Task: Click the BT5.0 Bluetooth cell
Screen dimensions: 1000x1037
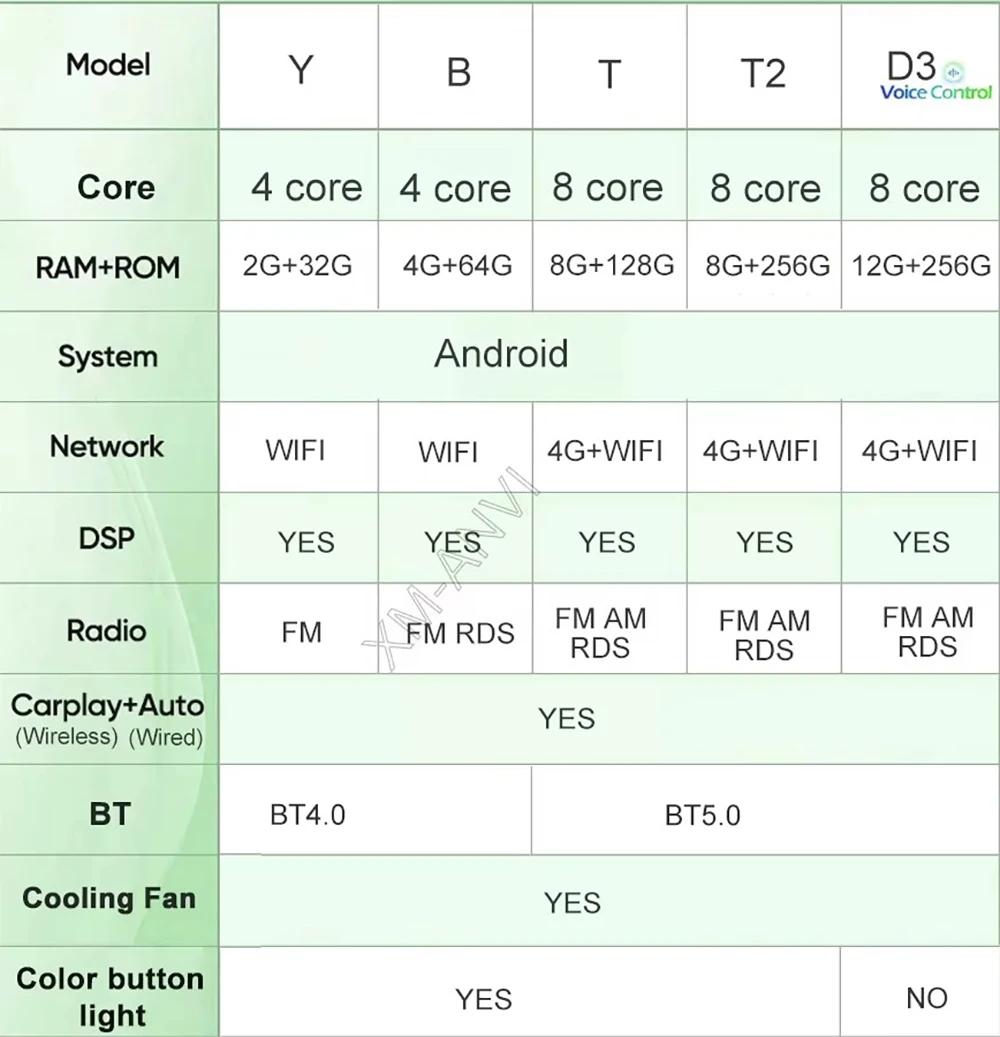Action: (702, 816)
